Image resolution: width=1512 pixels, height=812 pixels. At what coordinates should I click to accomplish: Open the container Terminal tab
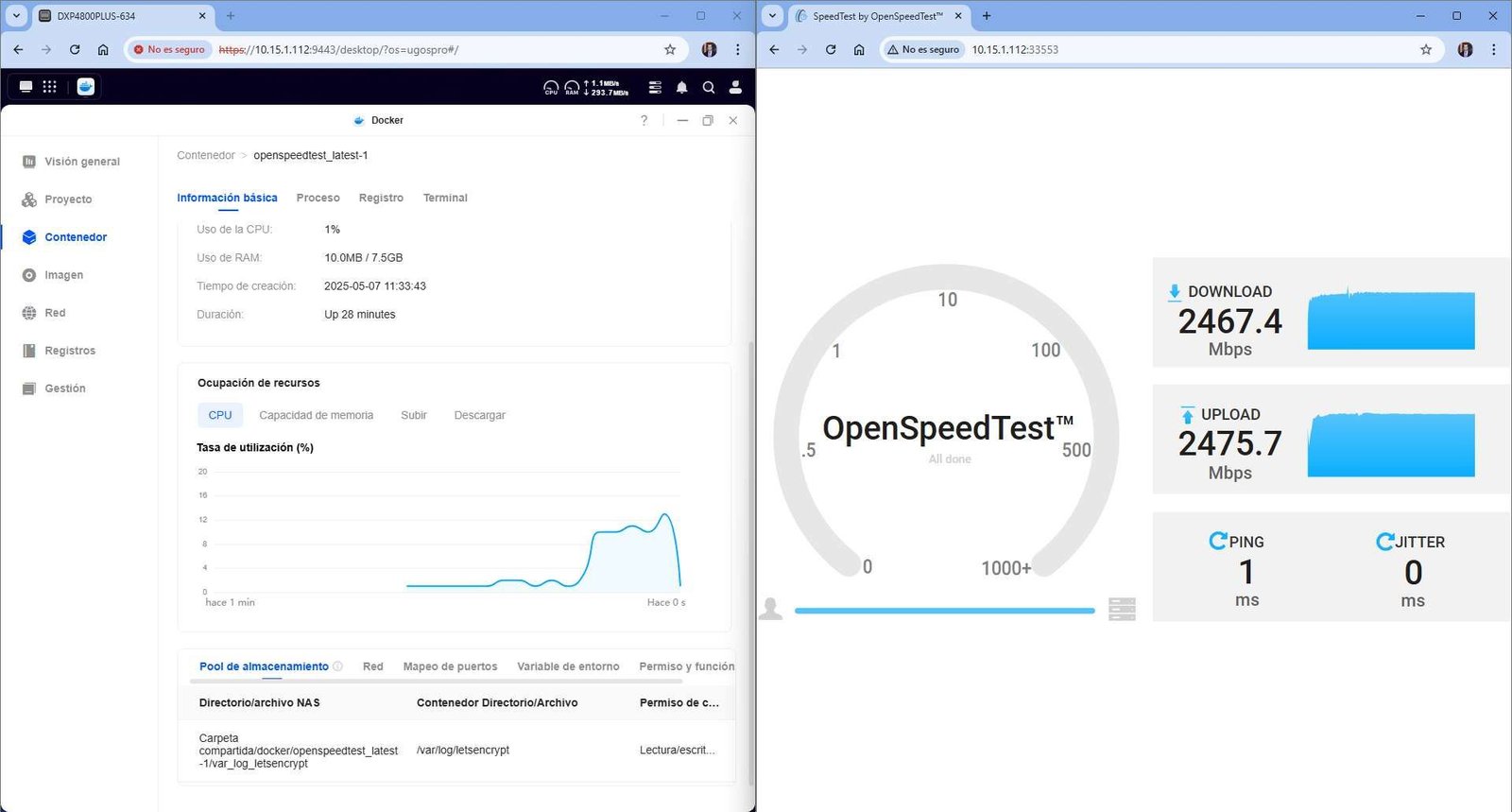(x=445, y=198)
